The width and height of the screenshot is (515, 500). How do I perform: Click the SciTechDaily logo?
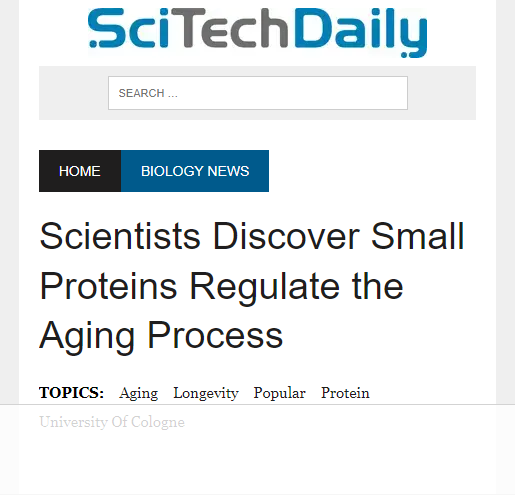257,32
